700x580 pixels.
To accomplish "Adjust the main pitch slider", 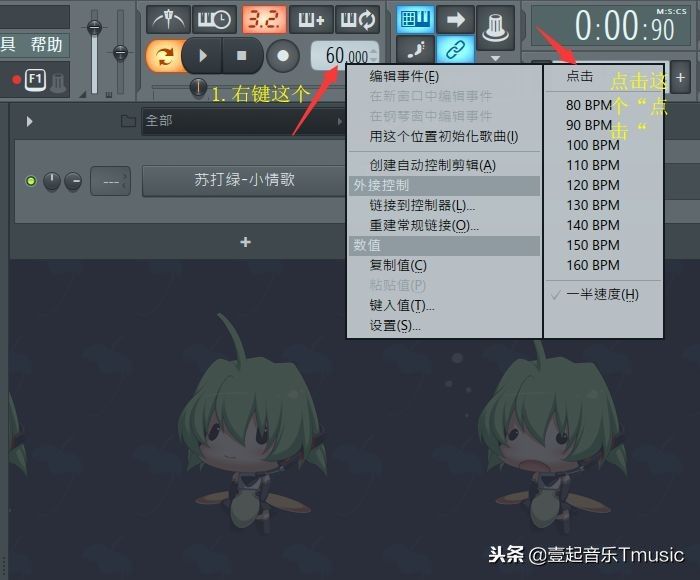I will (121, 53).
